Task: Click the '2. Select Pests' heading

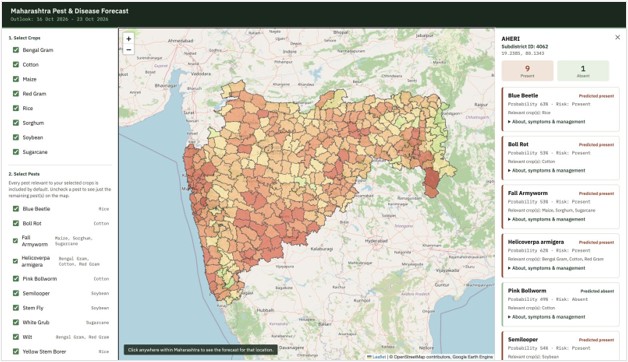Action: coord(24,174)
